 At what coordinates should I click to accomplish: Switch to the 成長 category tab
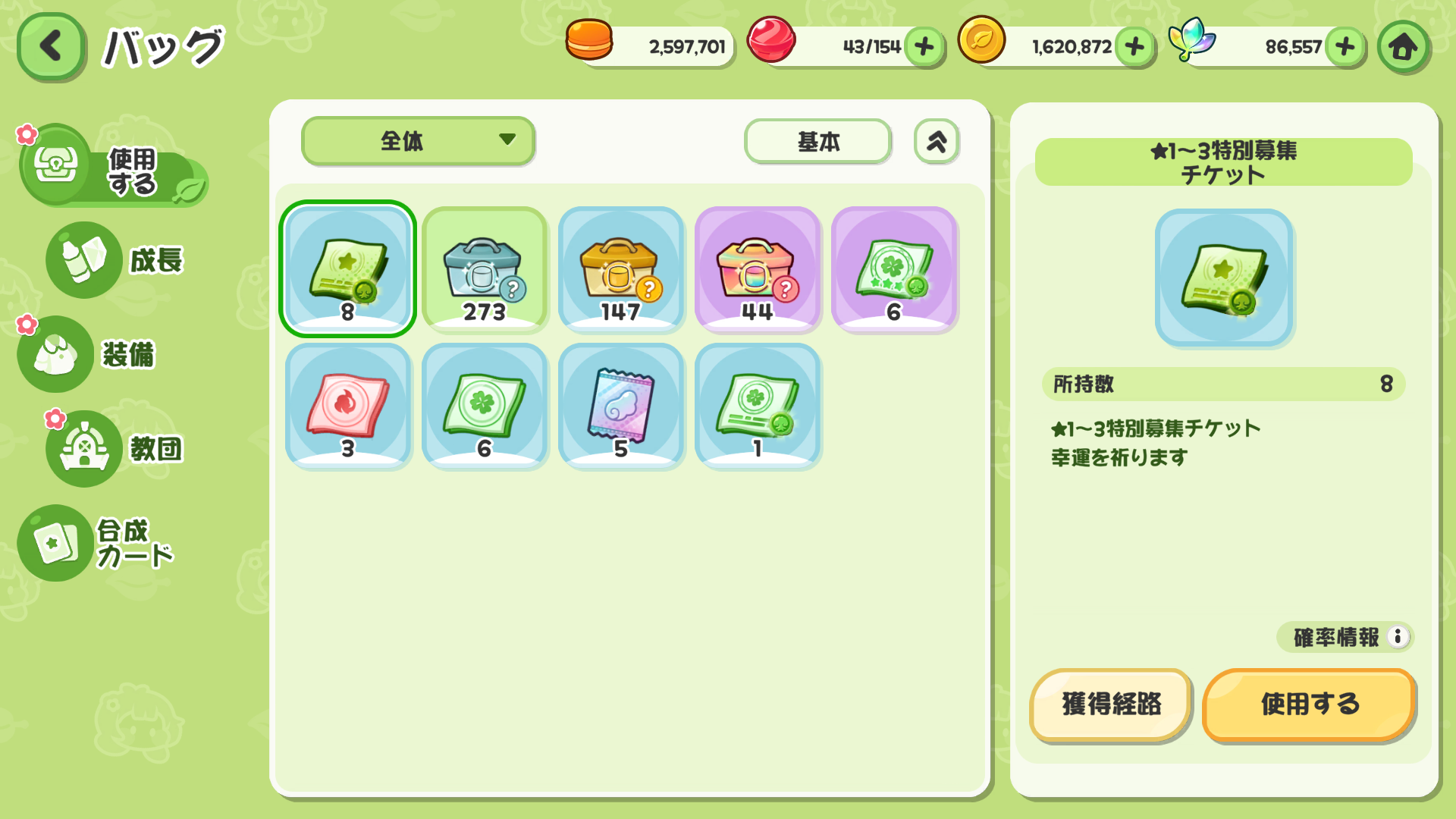(115, 260)
